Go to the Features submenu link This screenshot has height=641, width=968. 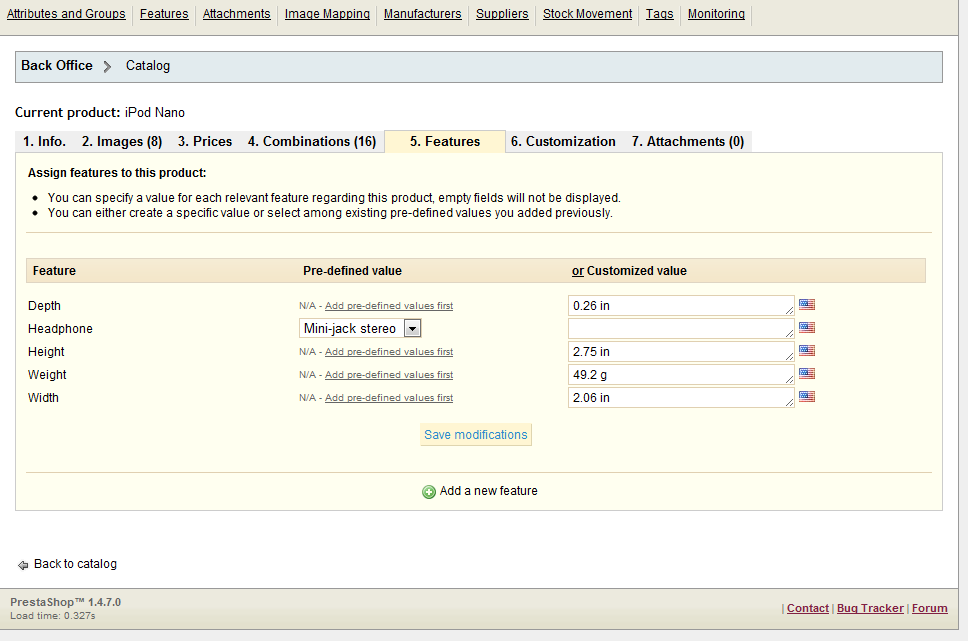[x=164, y=14]
